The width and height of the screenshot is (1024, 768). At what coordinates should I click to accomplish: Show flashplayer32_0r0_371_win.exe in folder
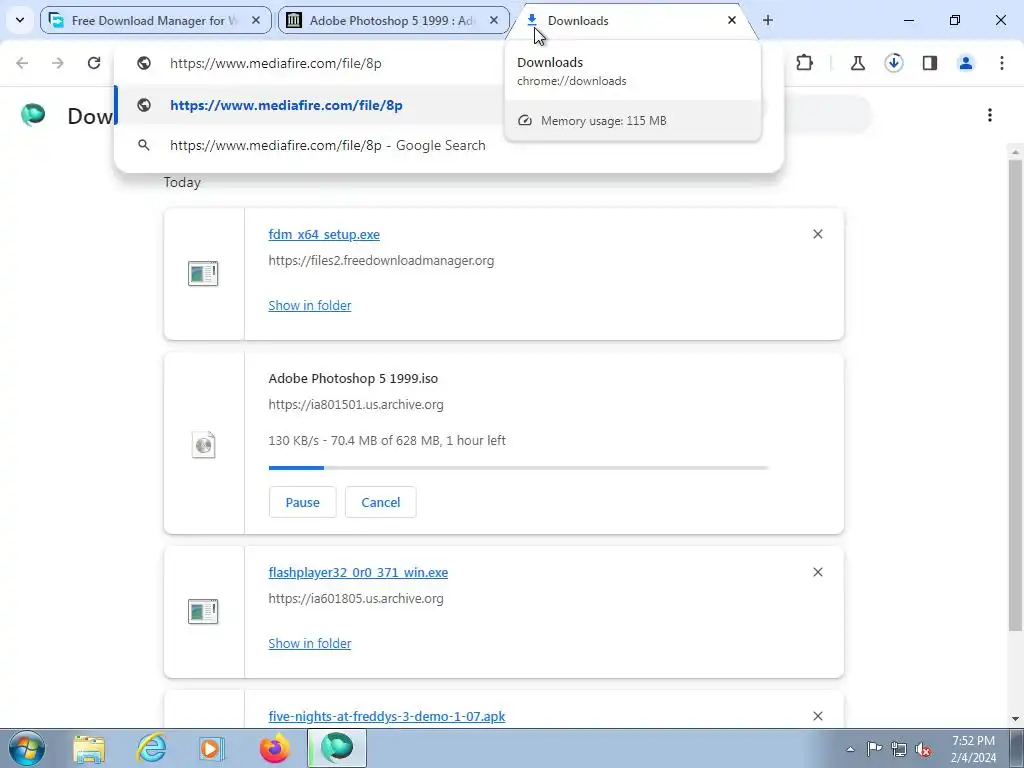(310, 643)
